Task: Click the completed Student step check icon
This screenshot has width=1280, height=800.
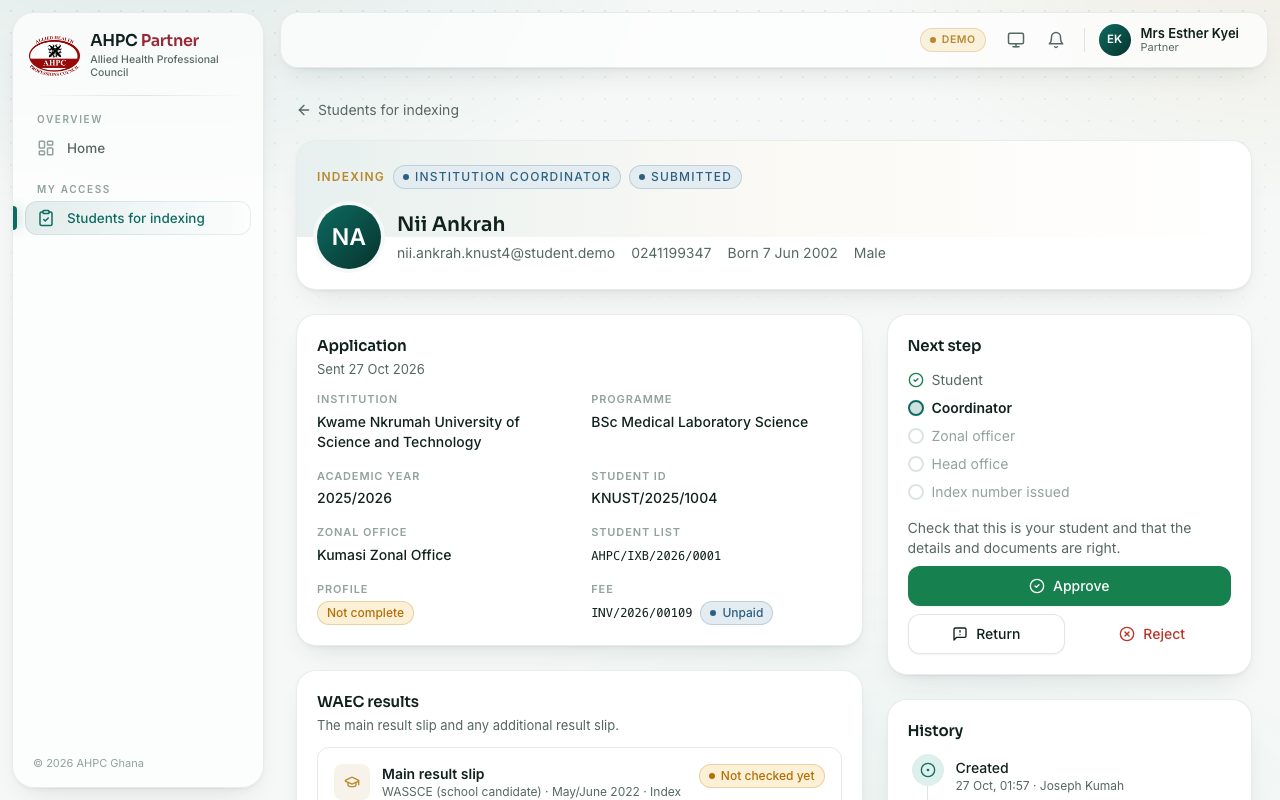Action: 916,380
